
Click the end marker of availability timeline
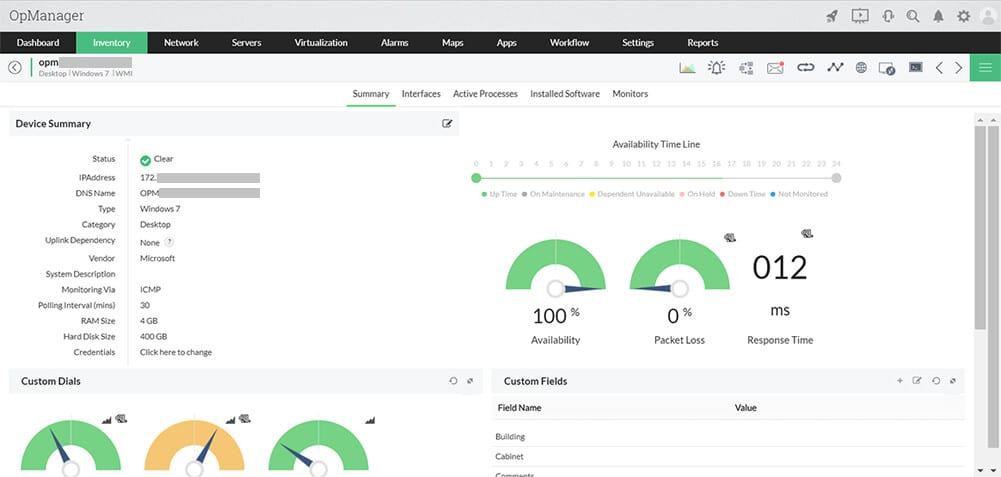click(836, 178)
